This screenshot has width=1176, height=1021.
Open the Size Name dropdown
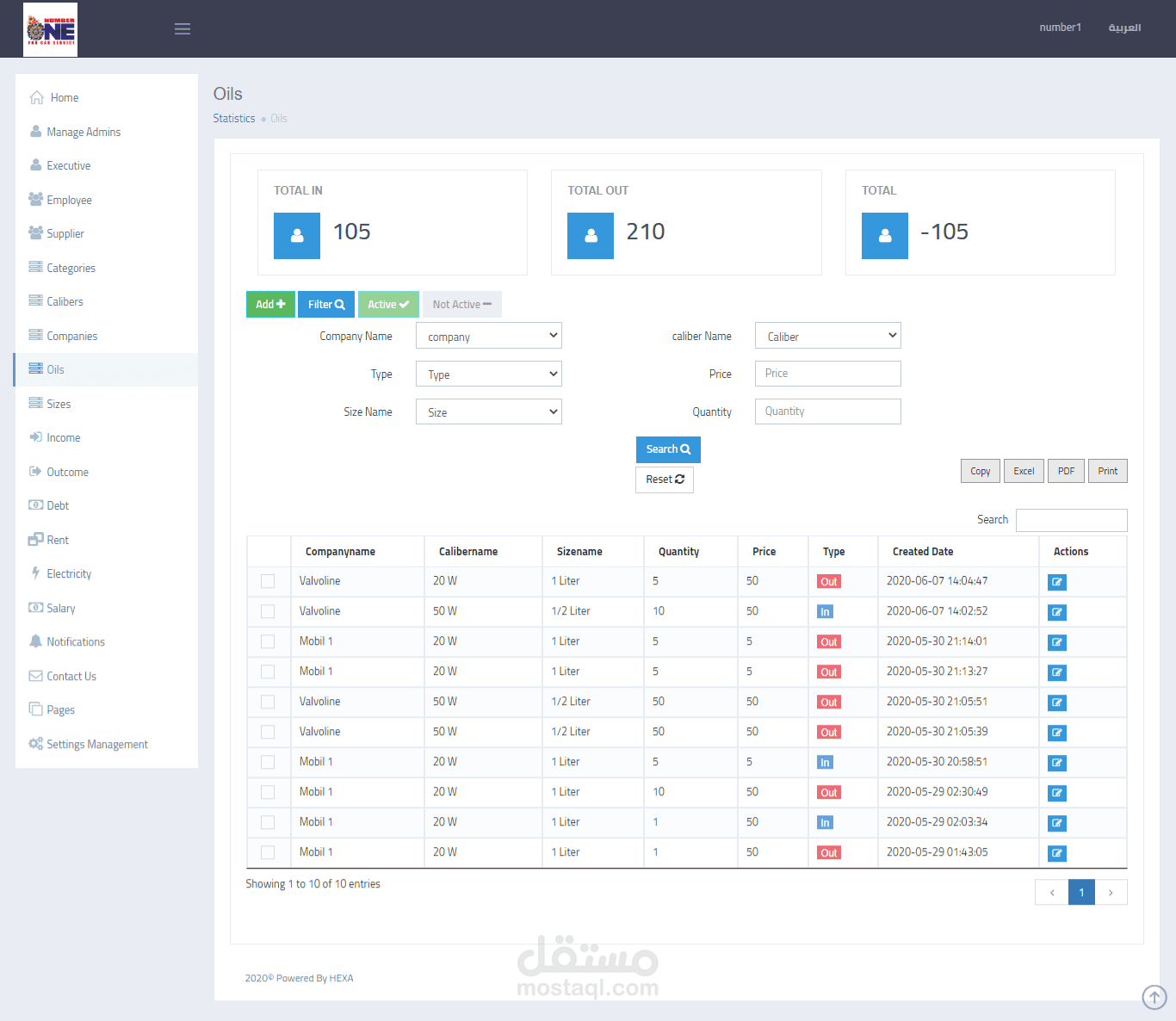pyautogui.click(x=489, y=411)
